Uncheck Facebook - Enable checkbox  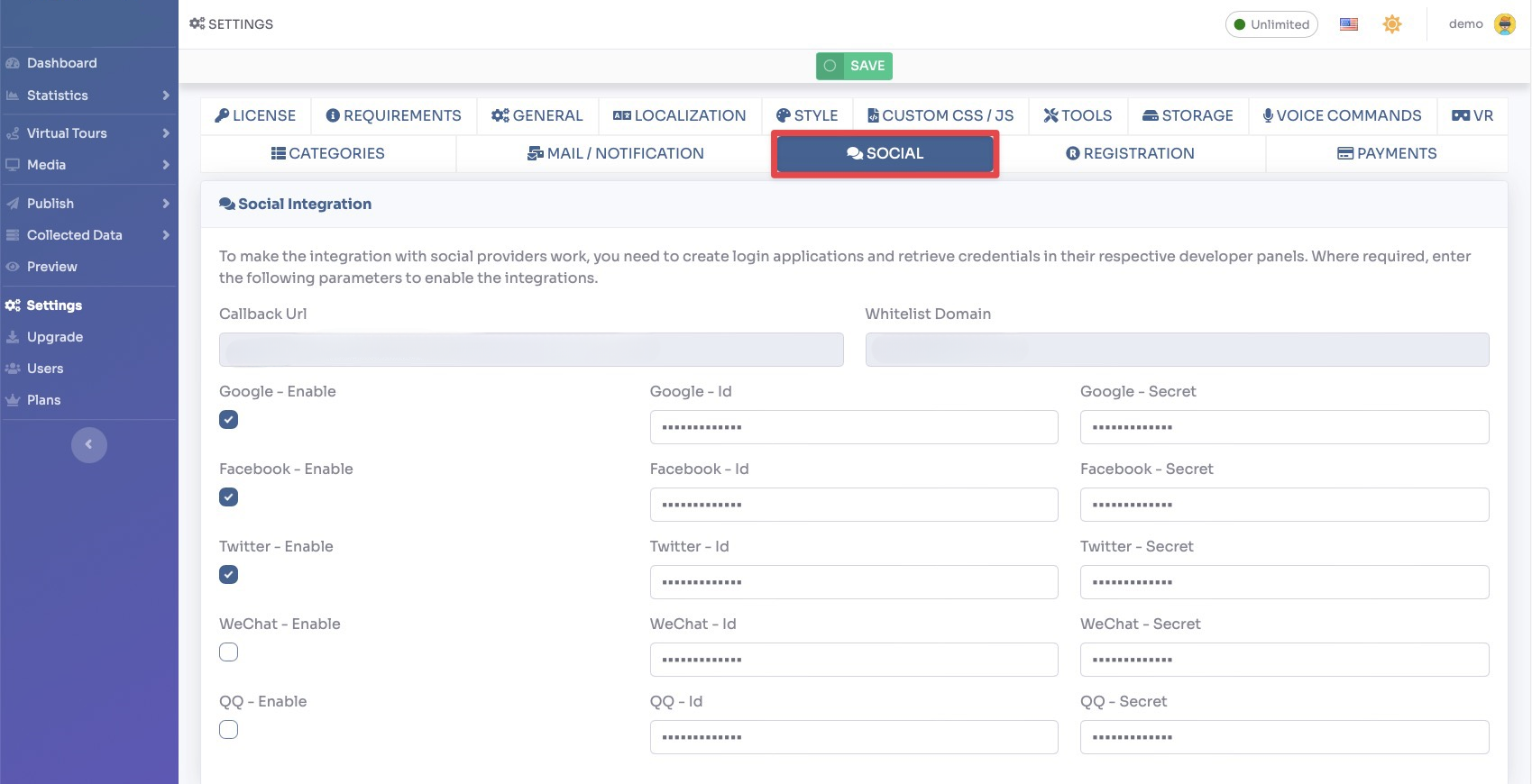pos(229,497)
